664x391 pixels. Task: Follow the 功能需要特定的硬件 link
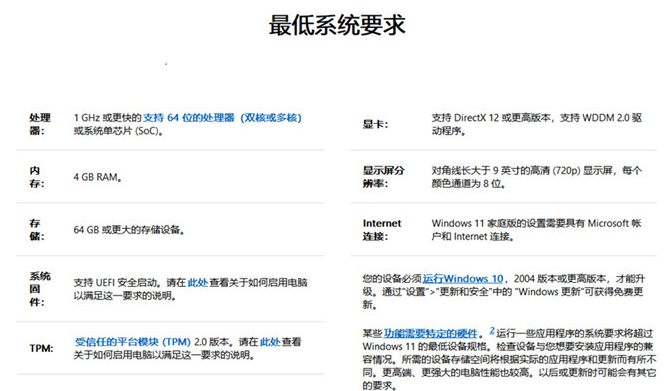[431, 333]
